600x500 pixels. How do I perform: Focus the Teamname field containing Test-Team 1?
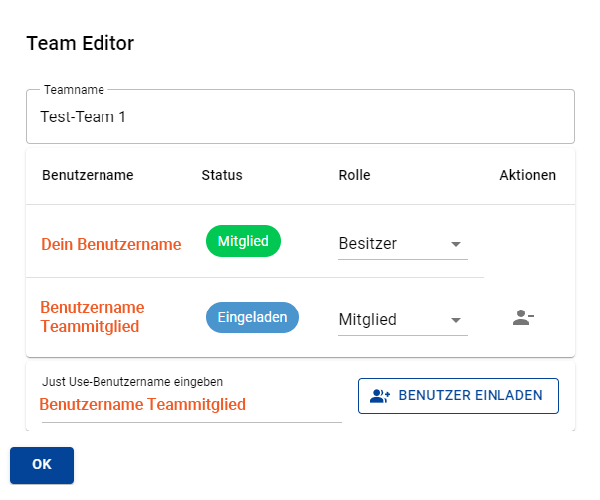pyautogui.click(x=300, y=117)
